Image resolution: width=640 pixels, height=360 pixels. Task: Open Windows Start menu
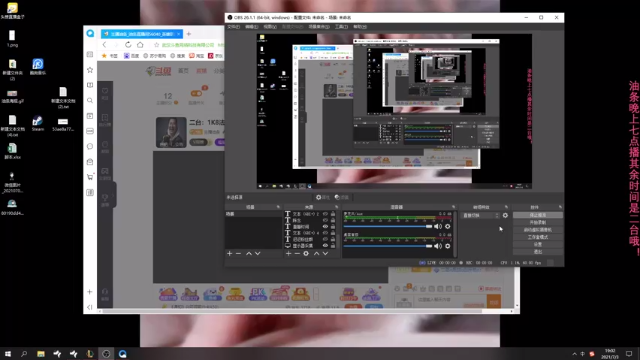[7, 353]
